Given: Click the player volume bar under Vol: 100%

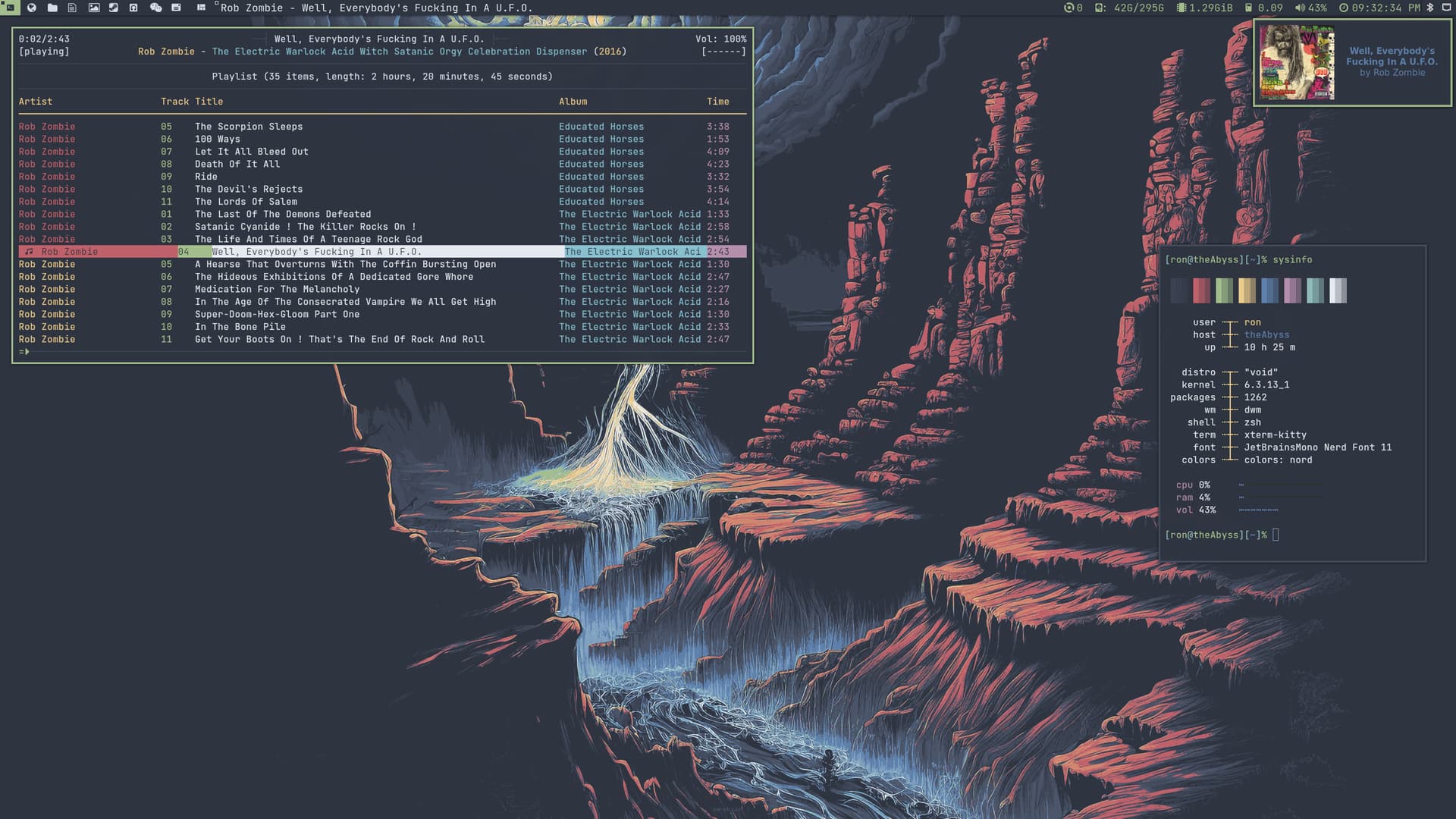Looking at the screenshot, I should point(723,52).
